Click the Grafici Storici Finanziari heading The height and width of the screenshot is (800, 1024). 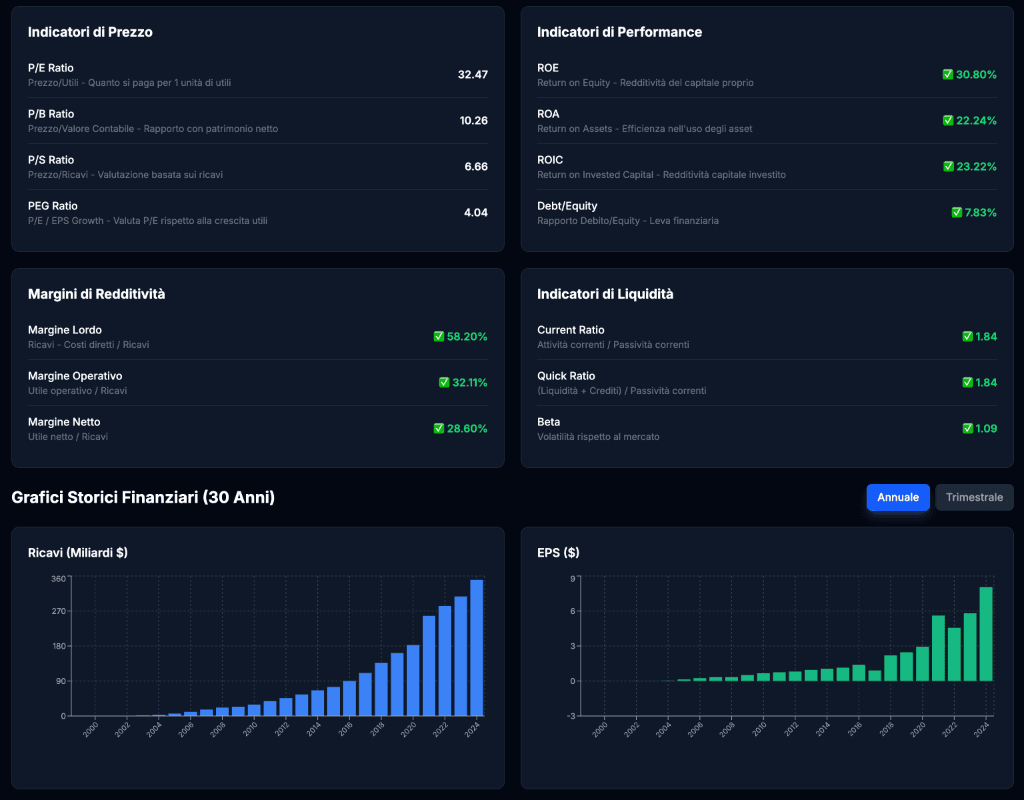click(143, 497)
